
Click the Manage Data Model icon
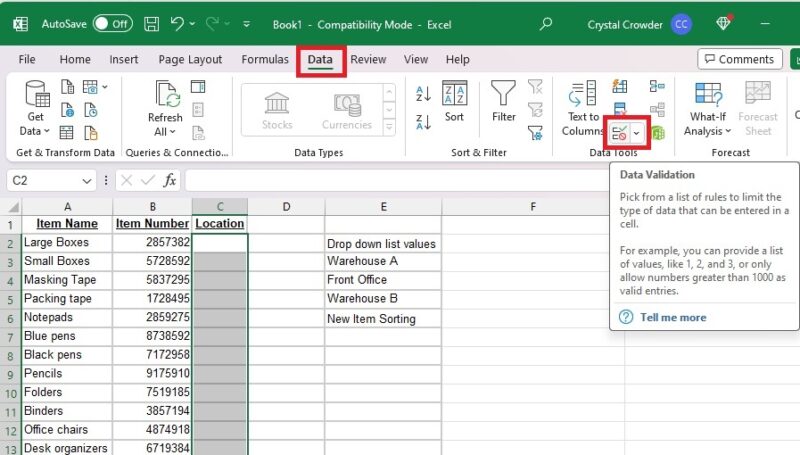658,134
